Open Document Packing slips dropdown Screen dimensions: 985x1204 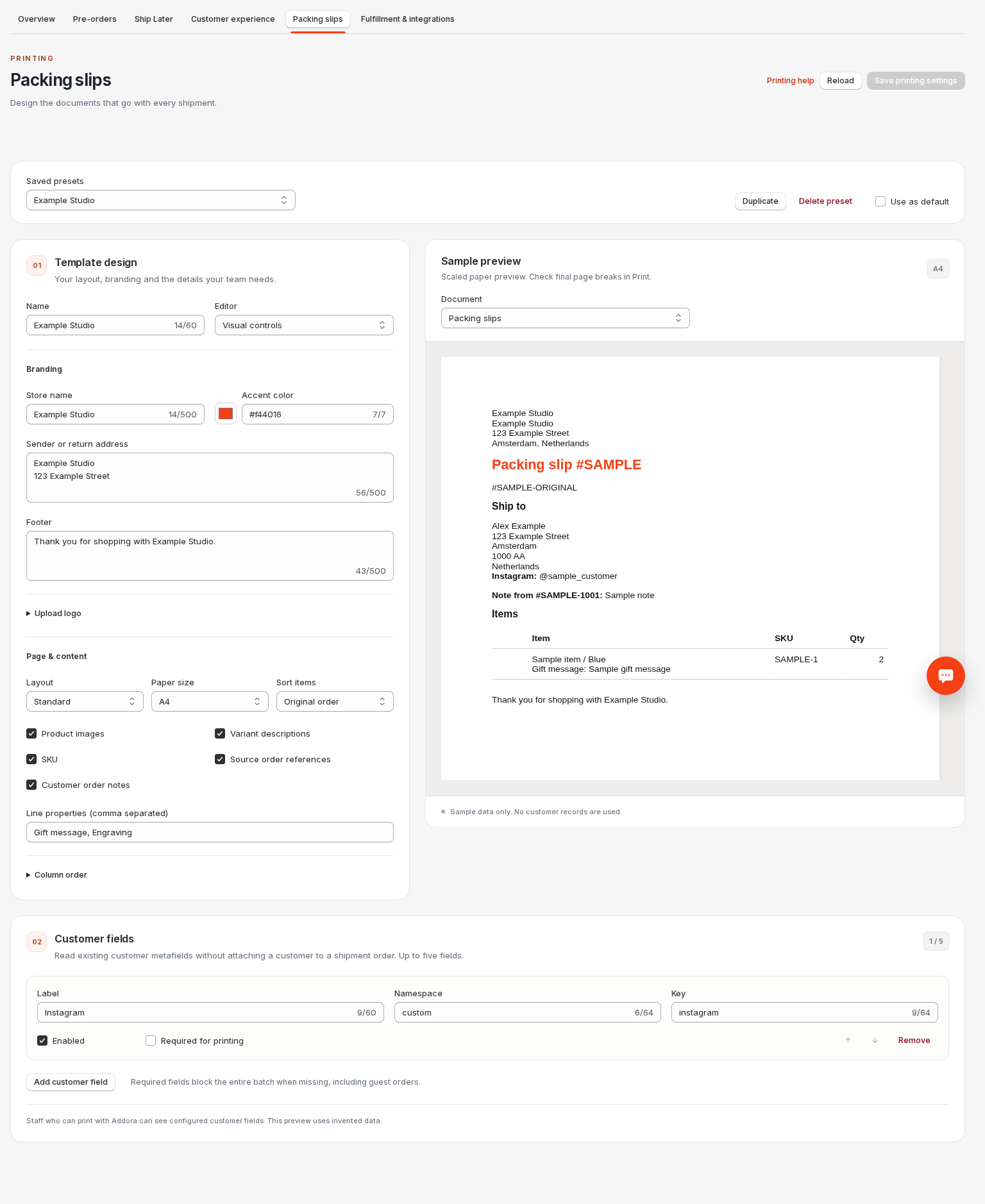[x=566, y=318]
